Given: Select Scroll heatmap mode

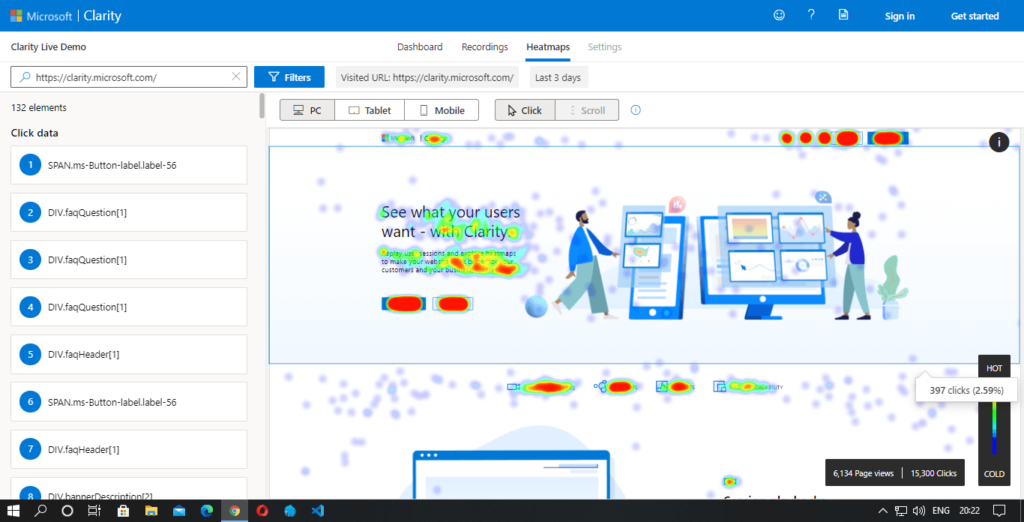Looking at the screenshot, I should click(587, 110).
